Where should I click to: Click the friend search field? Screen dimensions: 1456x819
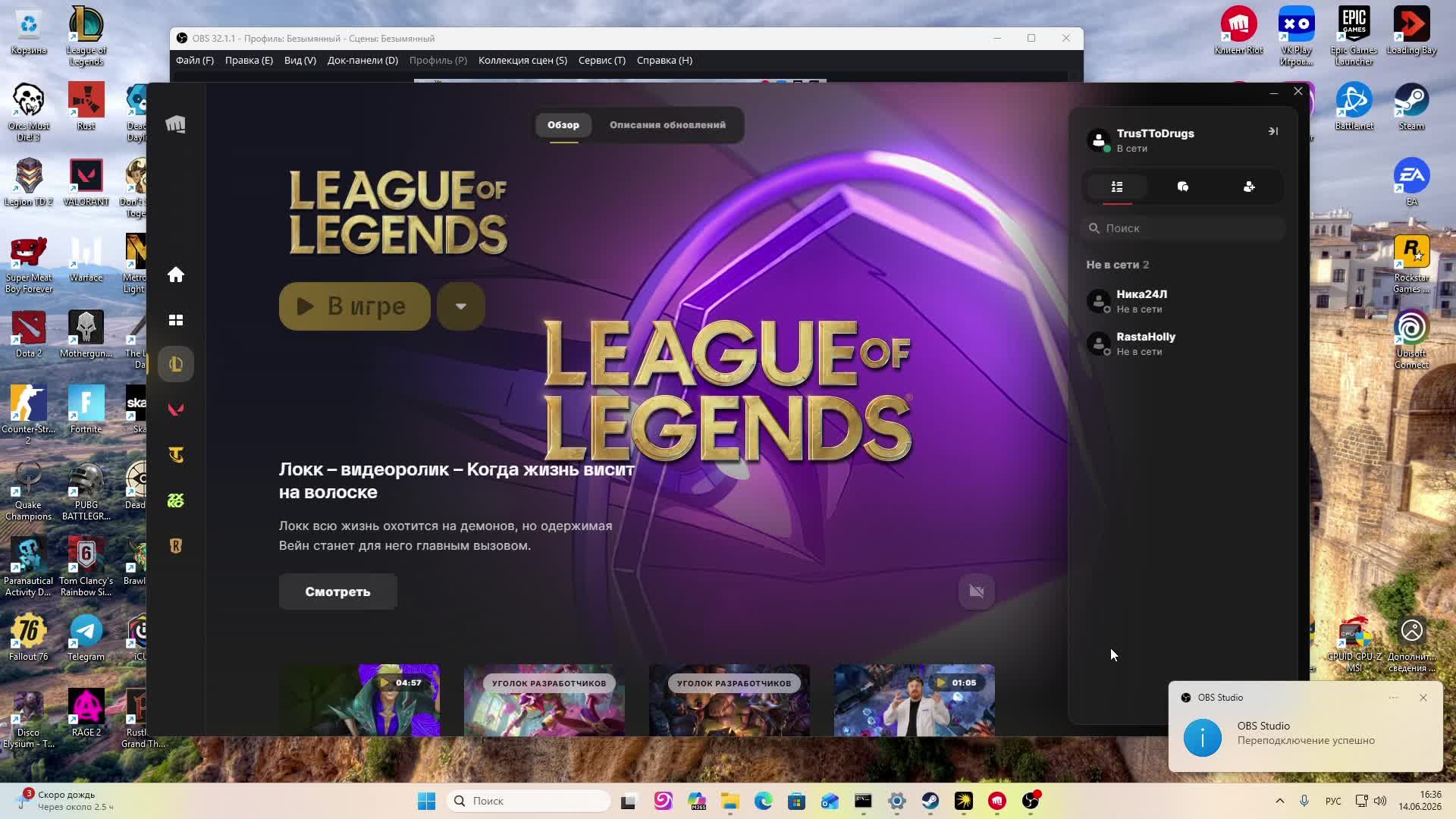pyautogui.click(x=1183, y=228)
